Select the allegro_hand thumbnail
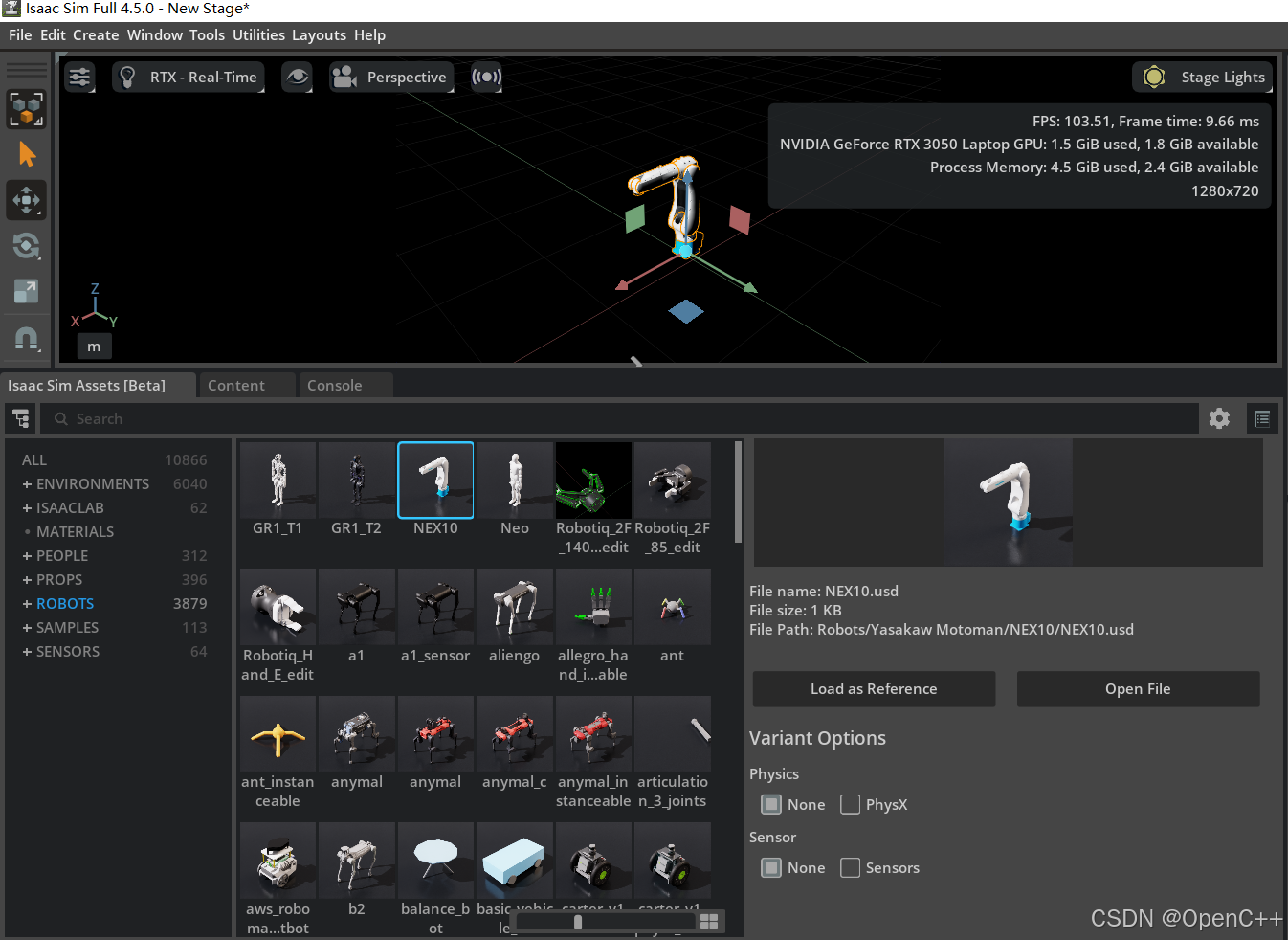 (593, 607)
